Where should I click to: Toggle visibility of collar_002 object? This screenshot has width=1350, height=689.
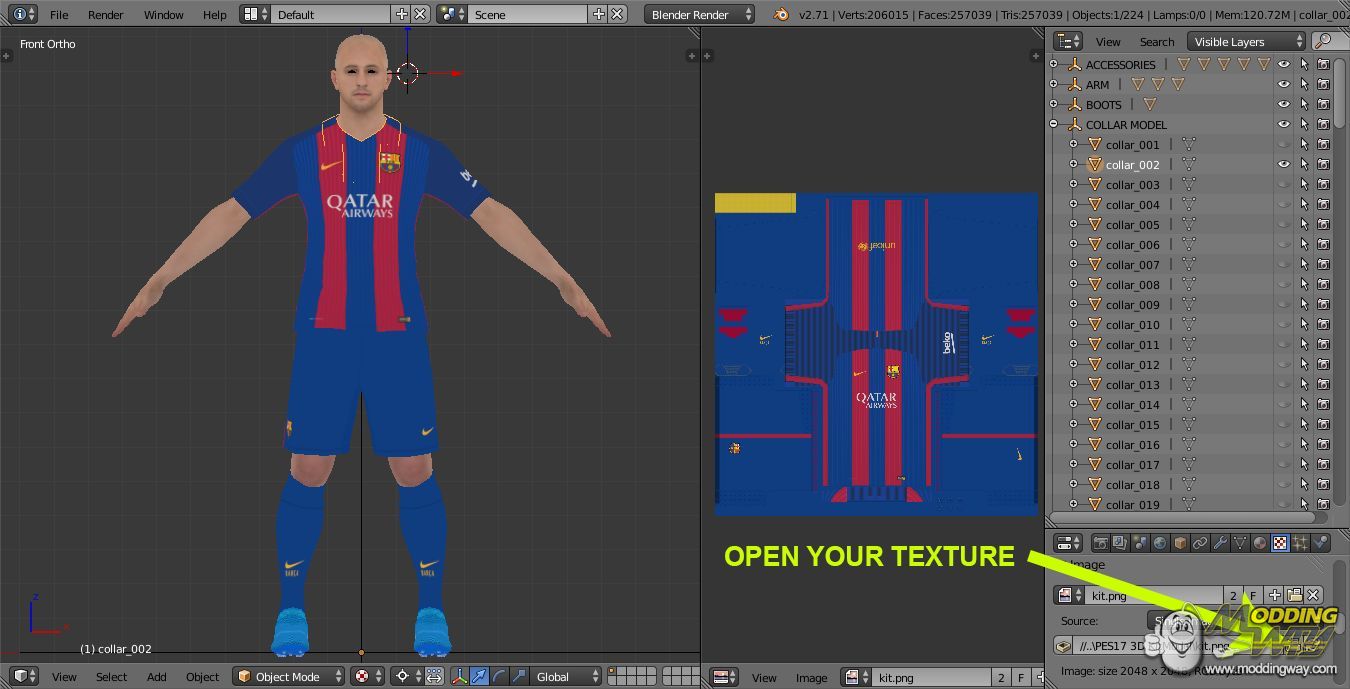(1284, 165)
